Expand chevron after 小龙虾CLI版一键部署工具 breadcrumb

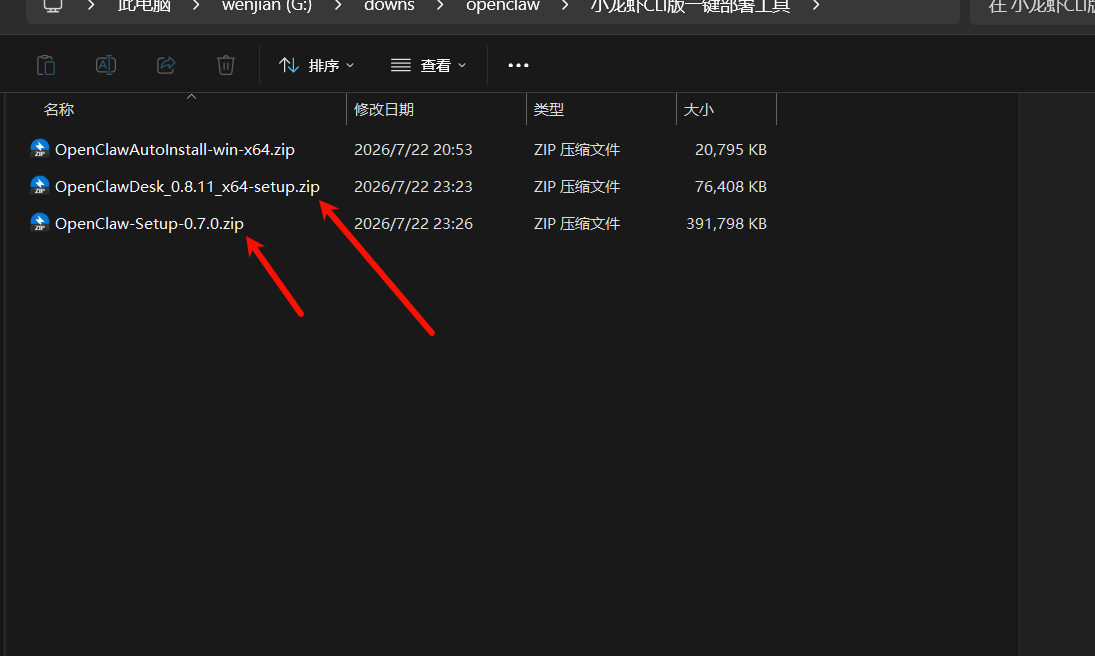pyautogui.click(x=816, y=6)
